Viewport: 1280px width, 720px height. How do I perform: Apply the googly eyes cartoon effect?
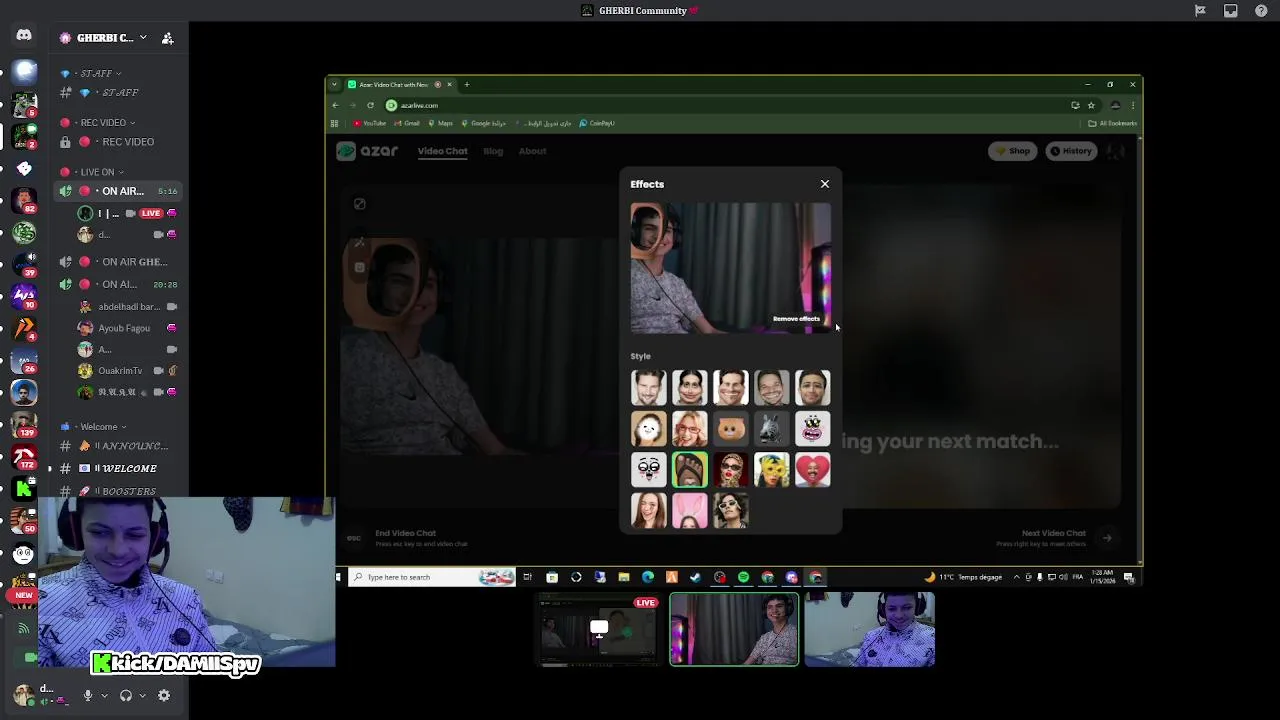(648, 470)
